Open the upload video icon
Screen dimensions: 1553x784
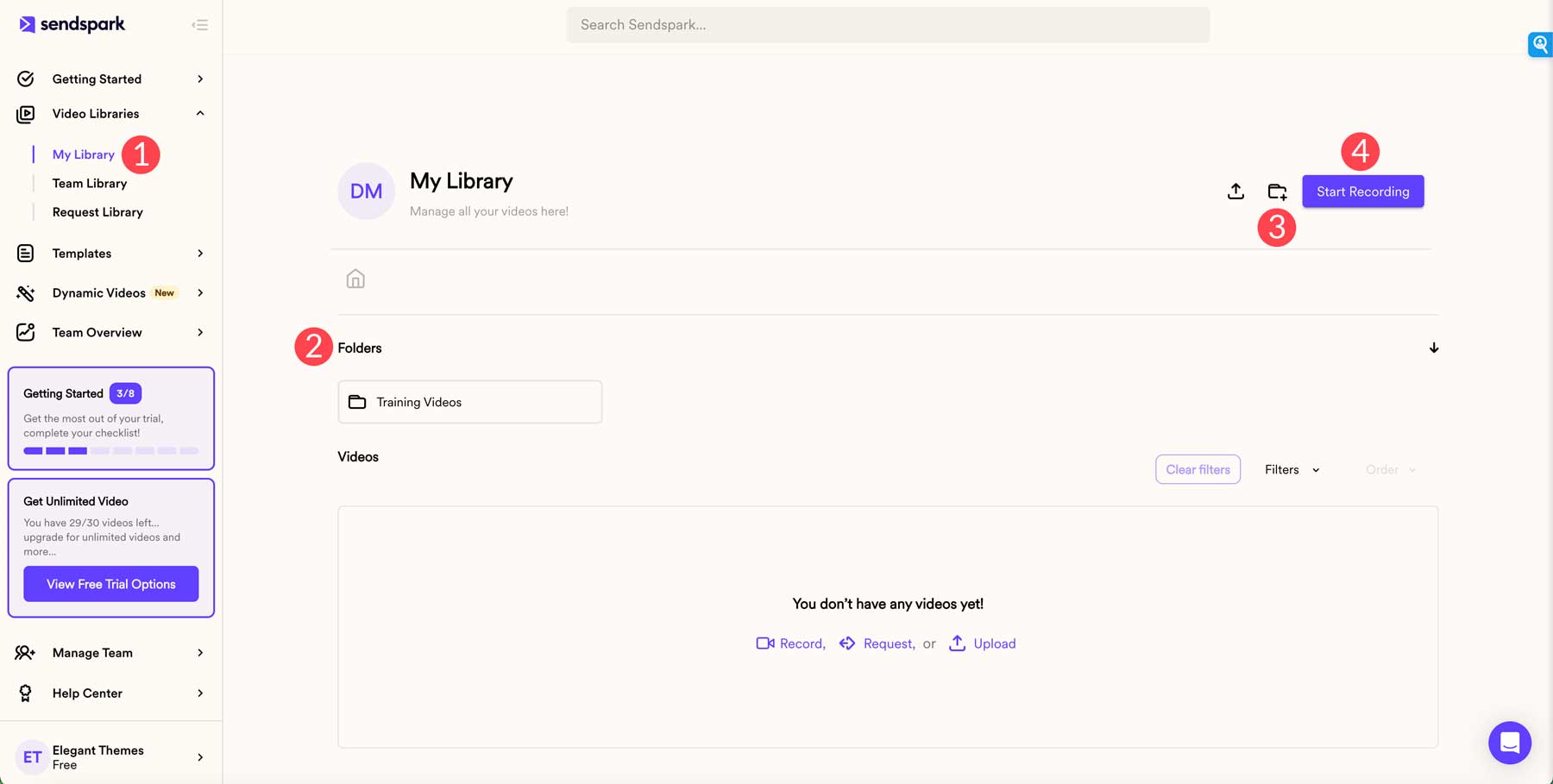tap(1235, 191)
